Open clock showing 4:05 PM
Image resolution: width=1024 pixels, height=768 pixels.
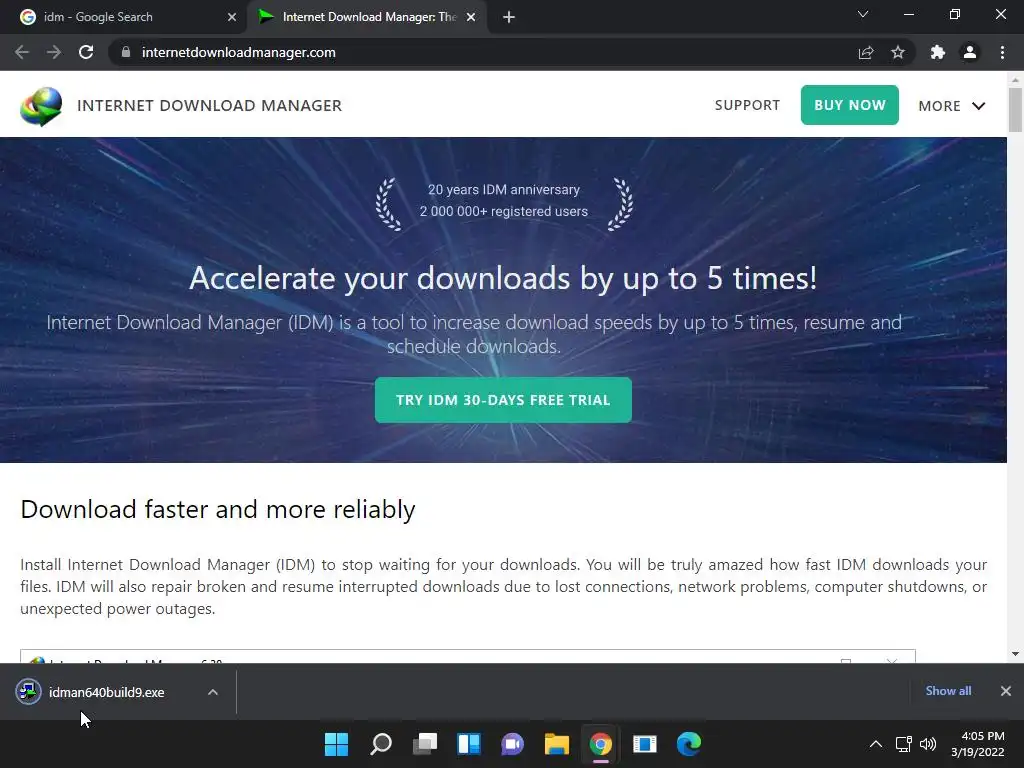click(x=978, y=744)
